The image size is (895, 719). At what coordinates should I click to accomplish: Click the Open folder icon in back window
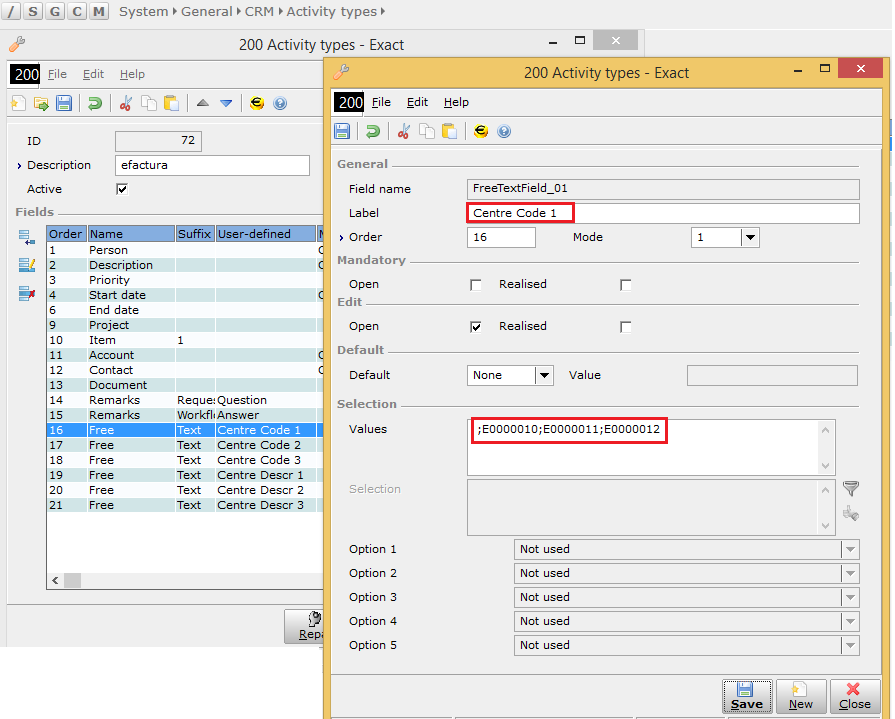pos(41,103)
